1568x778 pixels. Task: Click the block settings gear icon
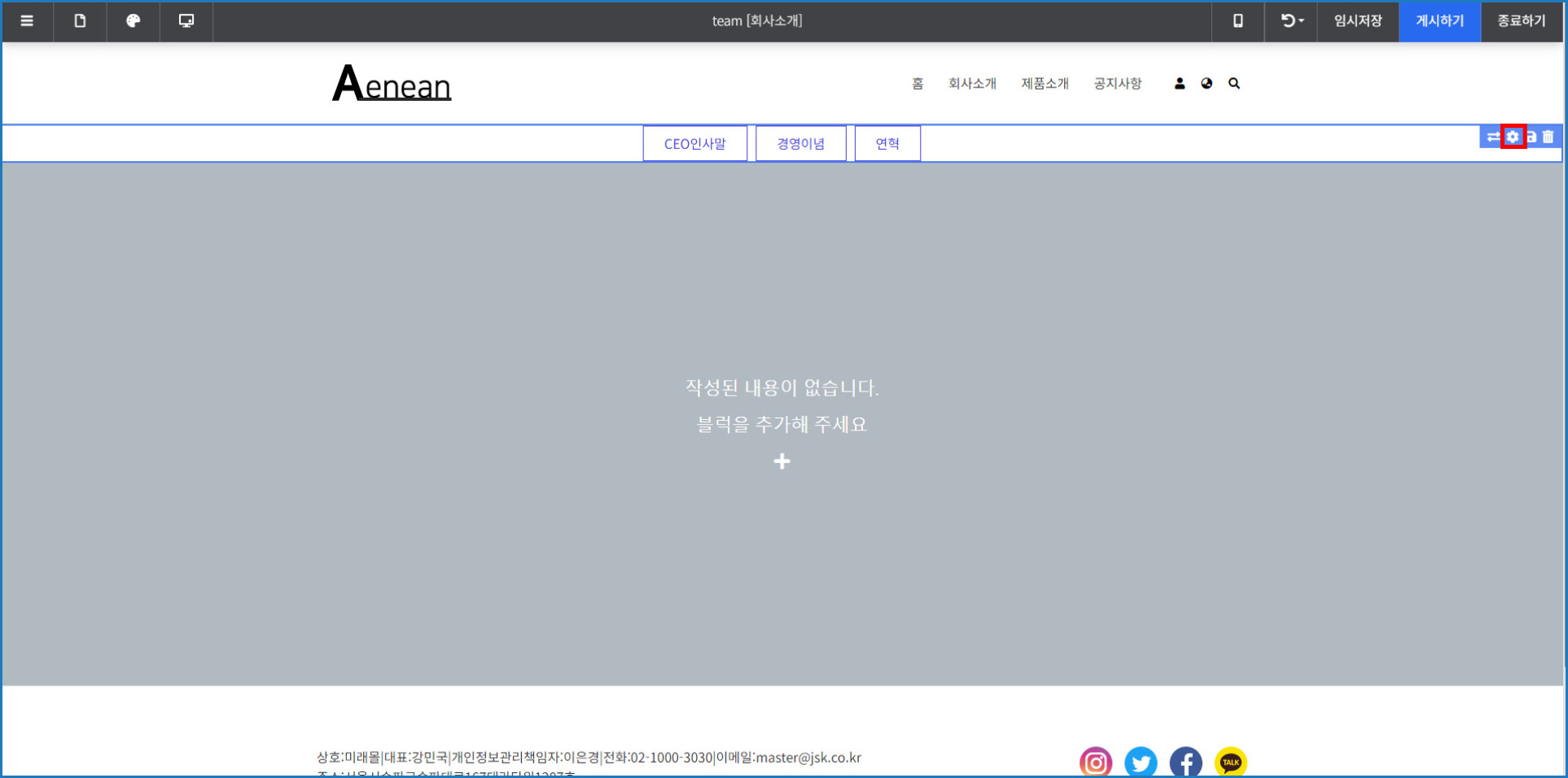(x=1513, y=137)
